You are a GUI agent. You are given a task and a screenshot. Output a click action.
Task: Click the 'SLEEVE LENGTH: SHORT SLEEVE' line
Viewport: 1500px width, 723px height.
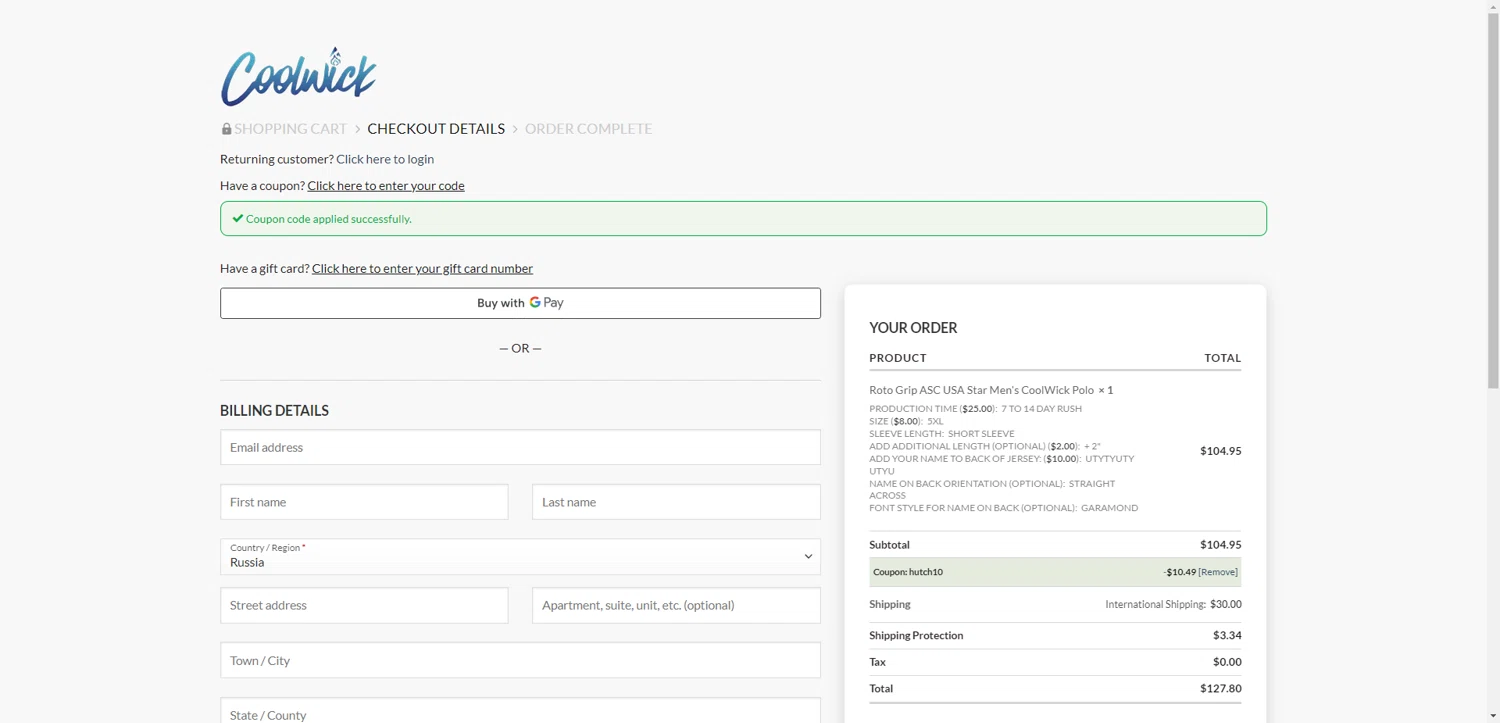click(x=941, y=434)
